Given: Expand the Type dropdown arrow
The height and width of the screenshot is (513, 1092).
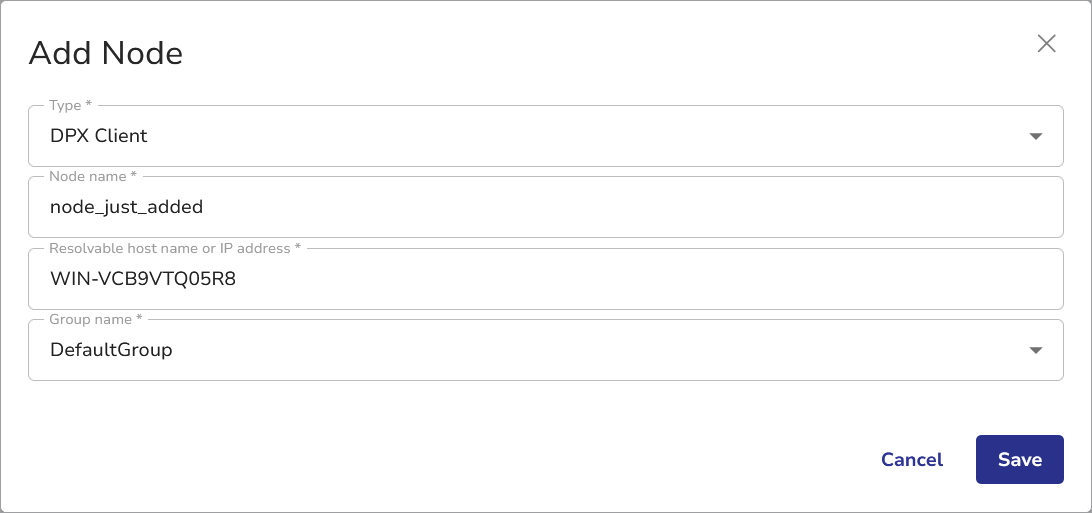Looking at the screenshot, I should pyautogui.click(x=1036, y=136).
